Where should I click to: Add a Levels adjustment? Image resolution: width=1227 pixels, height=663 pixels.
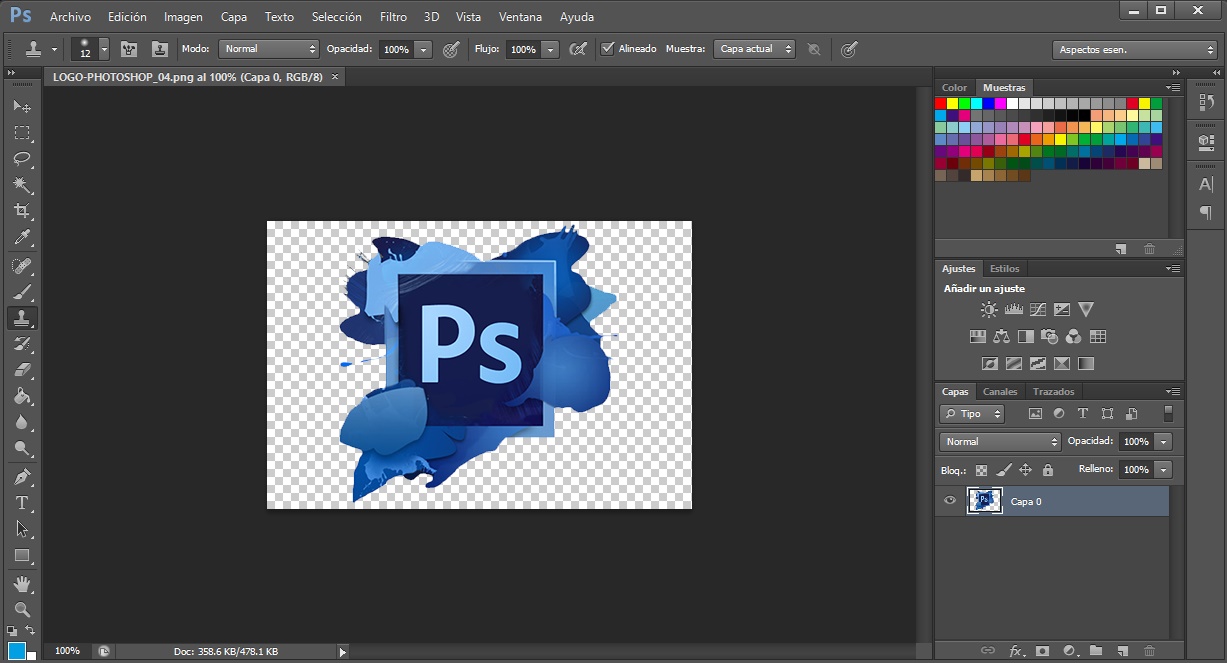[x=1014, y=310]
